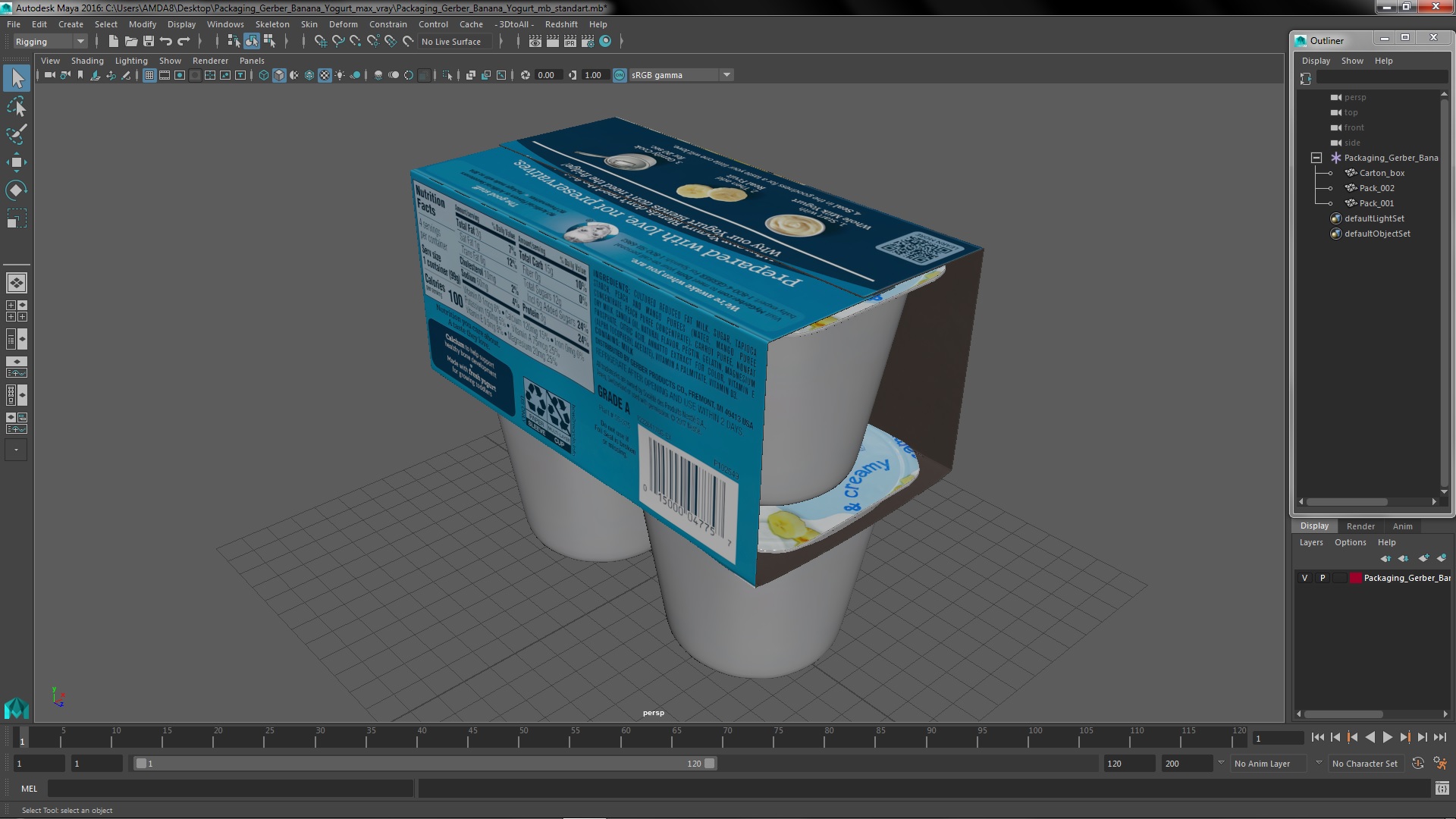Viewport: 1456px width, 819px height.
Task: Click the Select by object type icon
Action: point(251,42)
